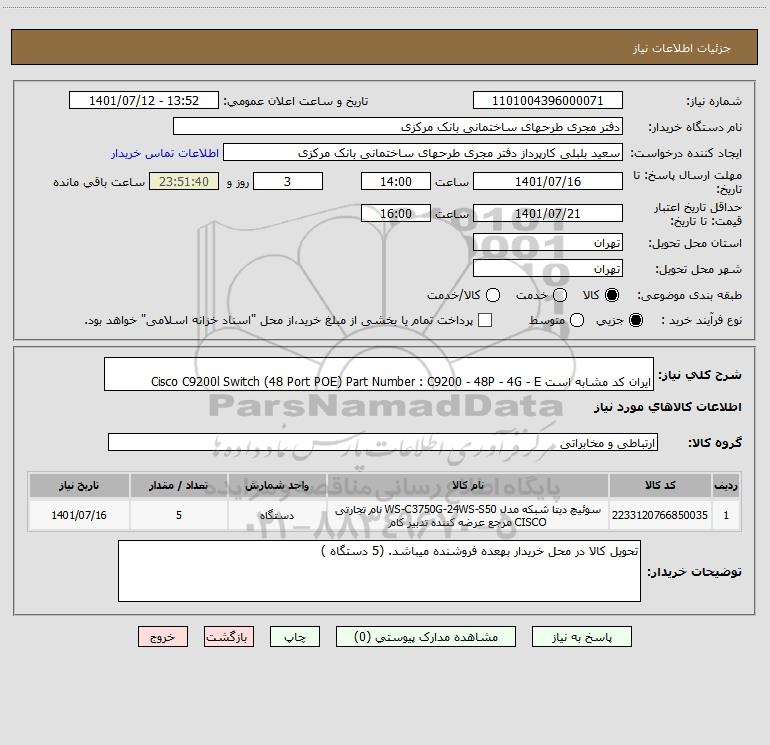Screen dimensions: 770x745
Task: Click the delivery city field تهران
Action: click(x=548, y=269)
